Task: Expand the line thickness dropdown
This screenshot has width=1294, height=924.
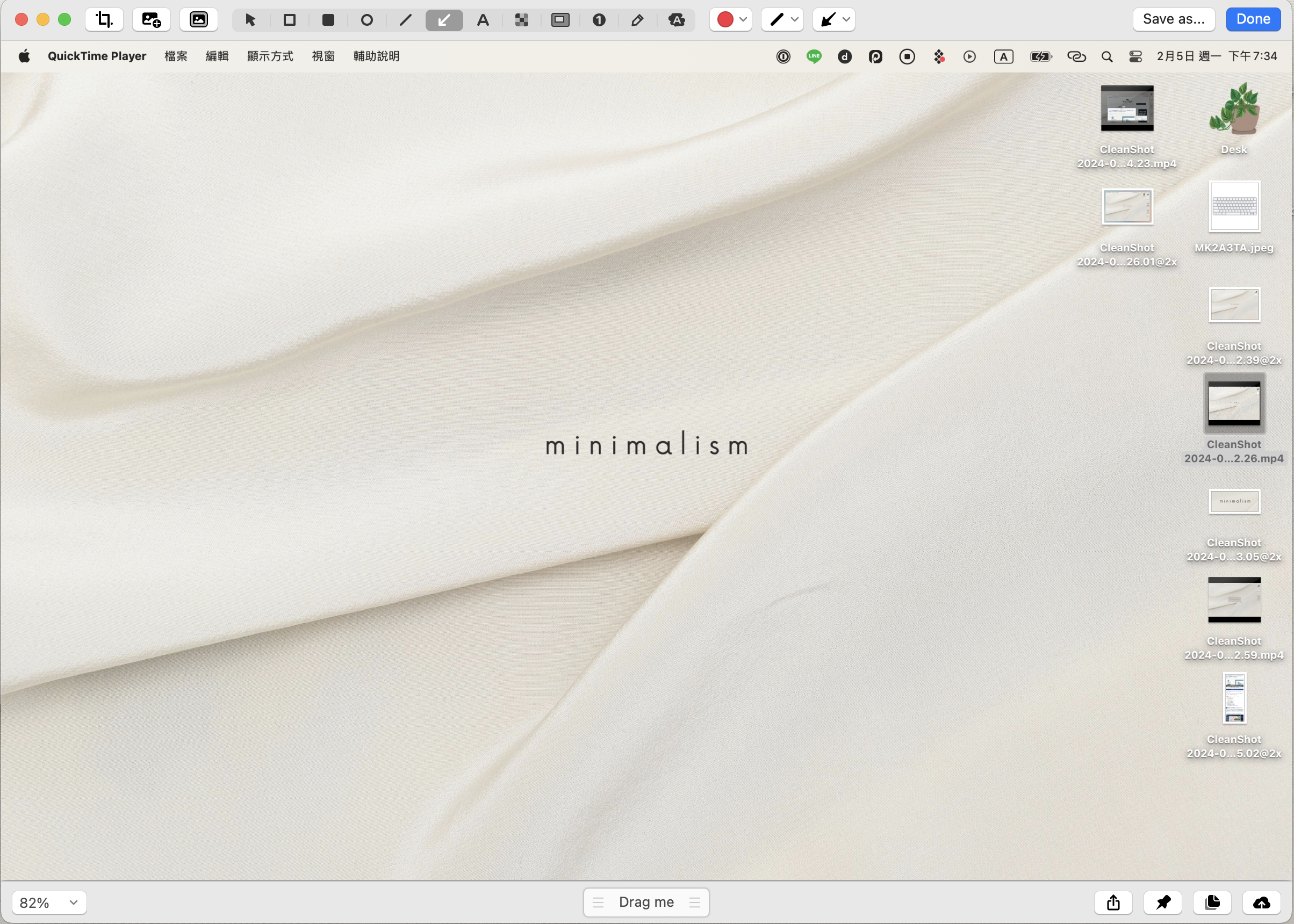Action: (x=782, y=19)
